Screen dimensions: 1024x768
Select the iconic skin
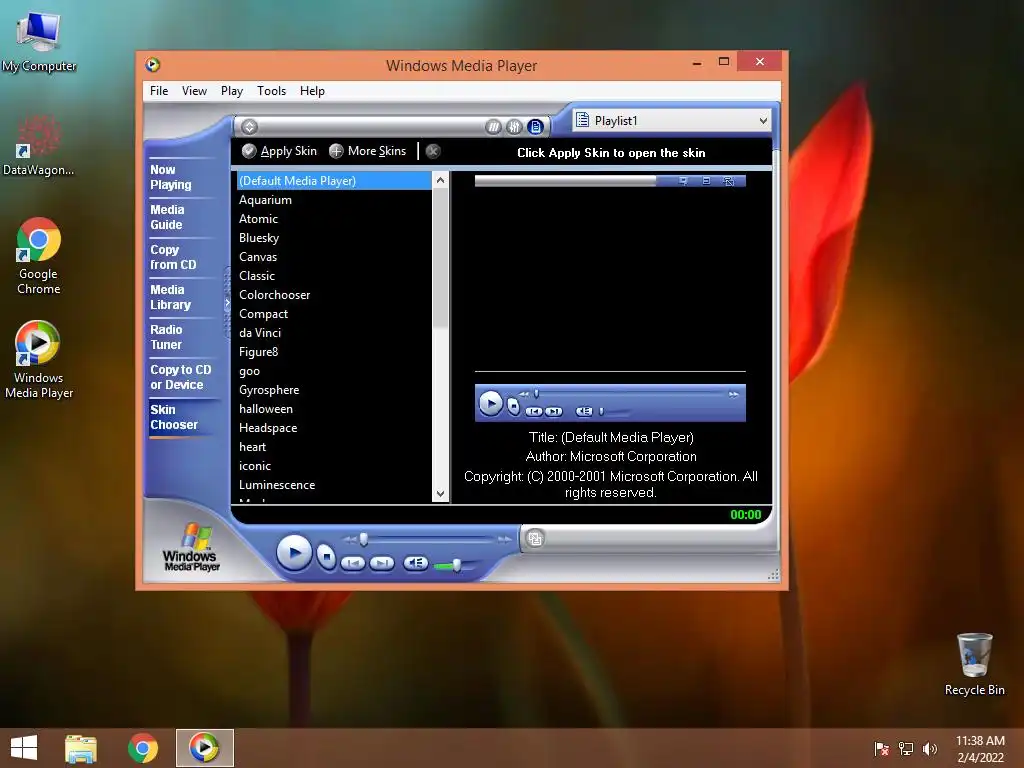[x=334, y=465]
